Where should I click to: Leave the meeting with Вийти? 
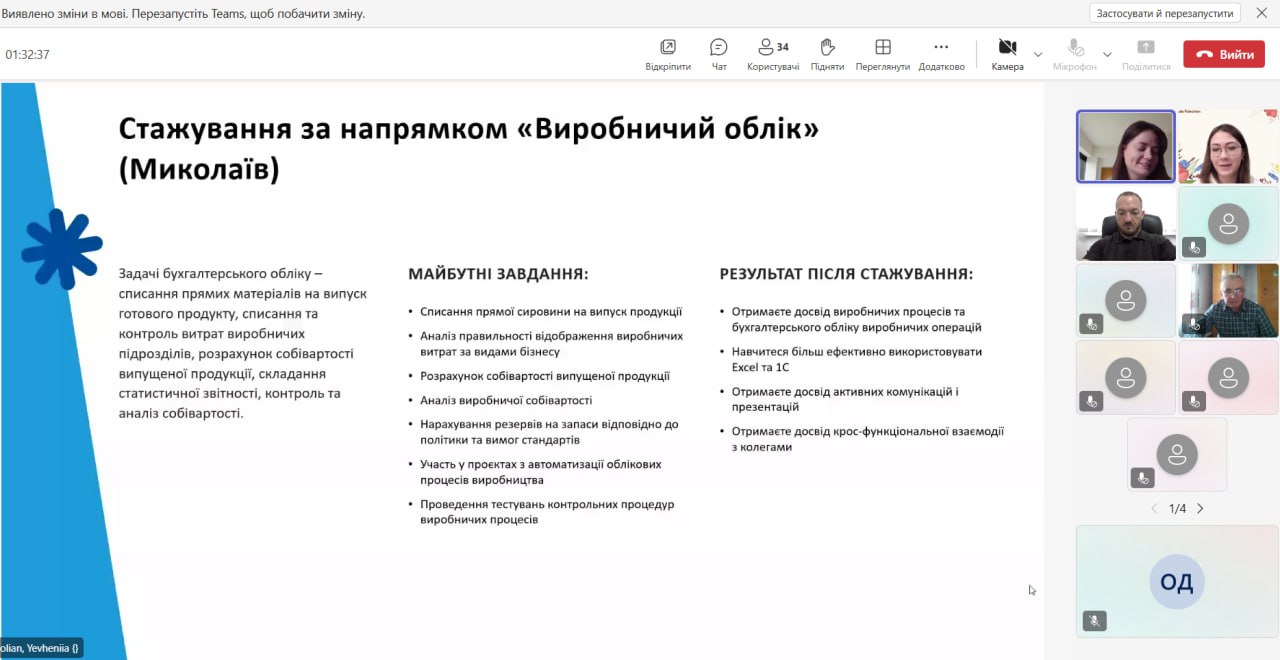pos(1224,54)
